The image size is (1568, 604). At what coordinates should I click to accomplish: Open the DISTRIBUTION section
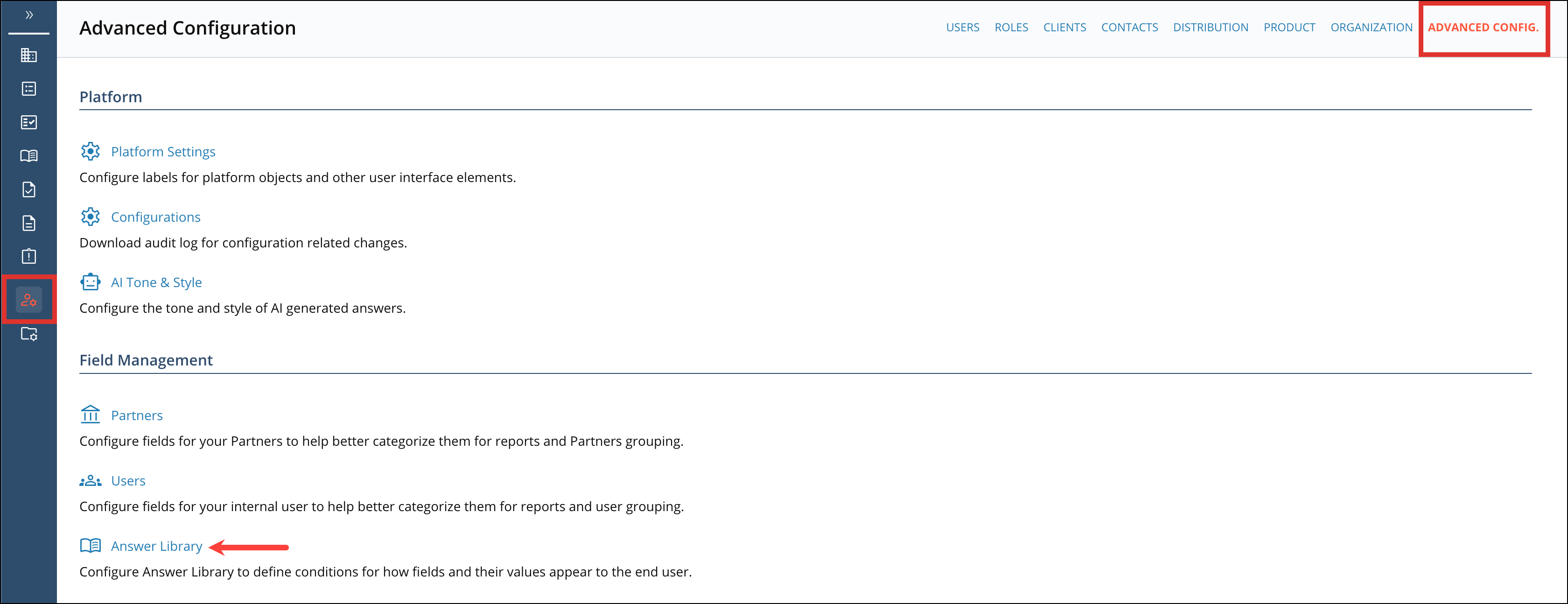click(x=1210, y=27)
